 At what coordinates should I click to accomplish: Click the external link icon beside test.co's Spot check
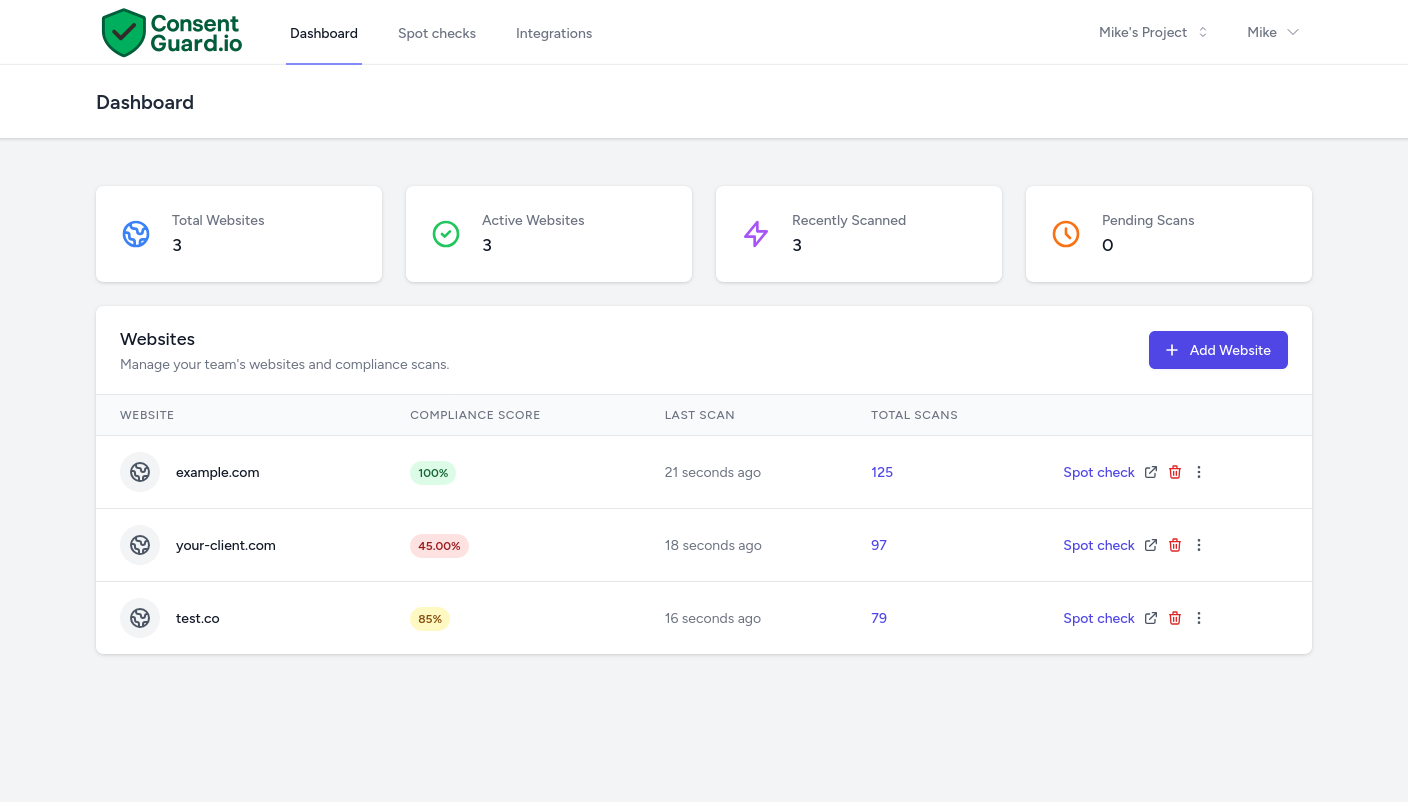pos(1150,617)
